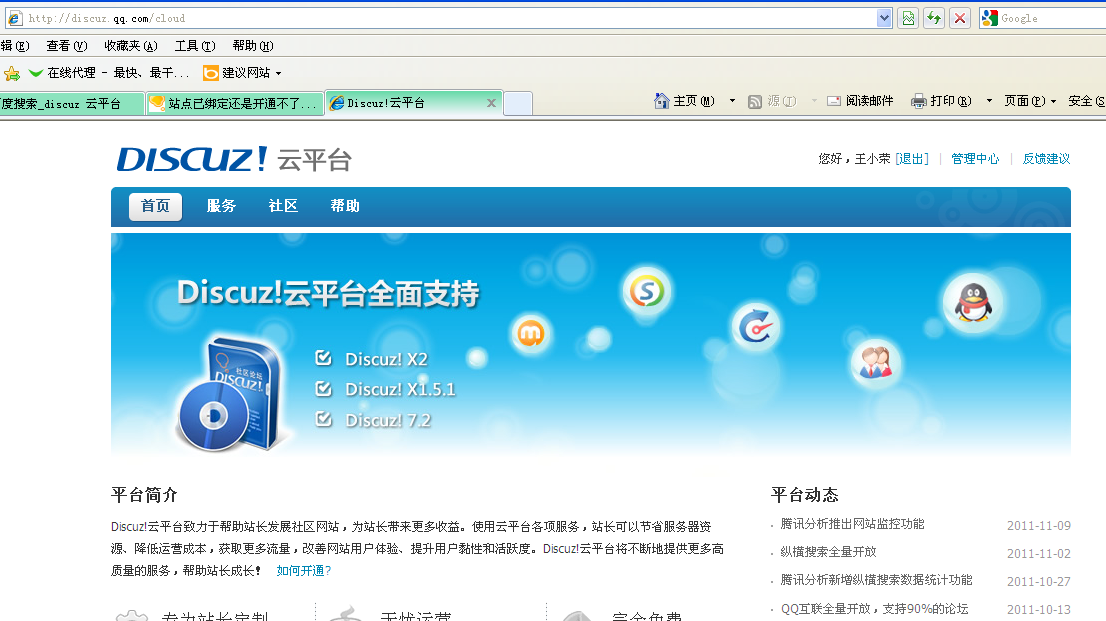Click the compatibility view icon in address bar

pyautogui.click(x=908, y=18)
